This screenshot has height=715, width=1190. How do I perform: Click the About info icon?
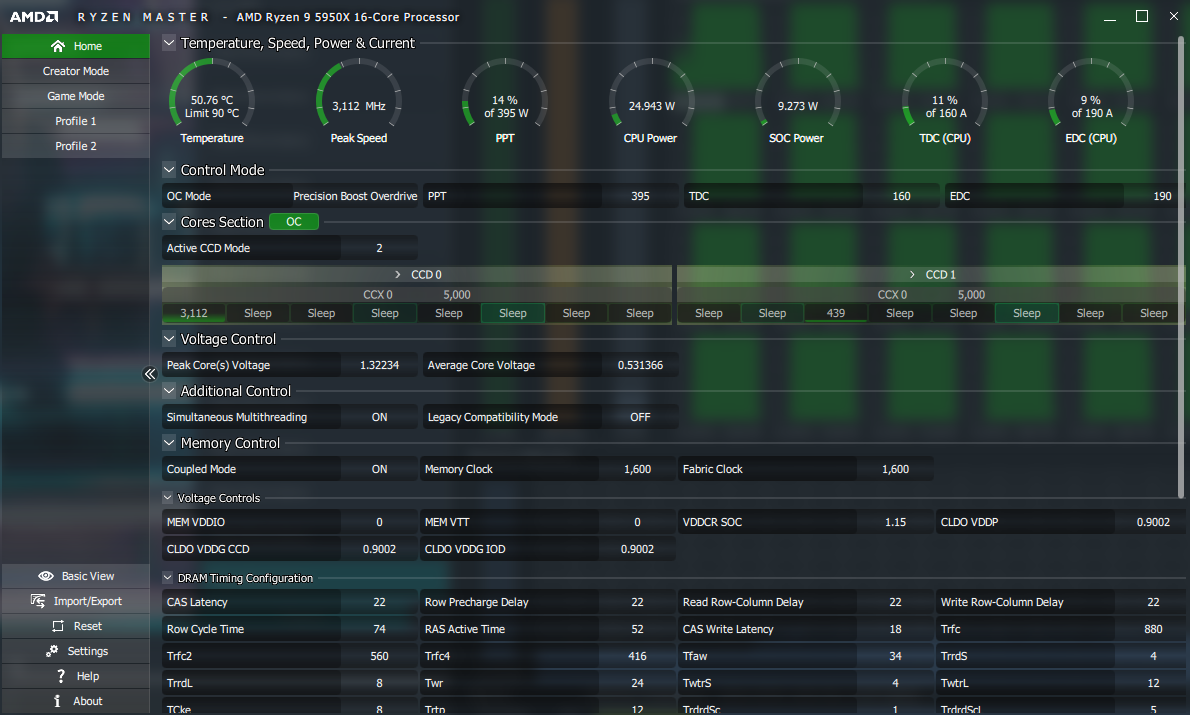coord(58,701)
